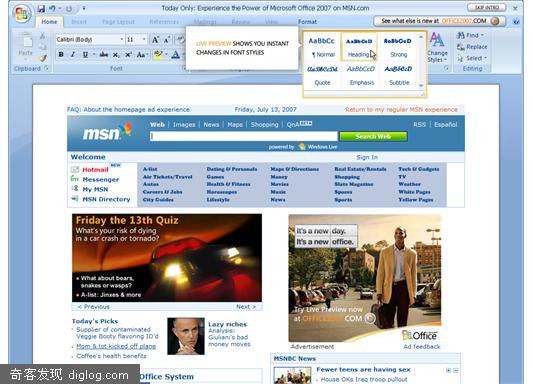Click the play icon beside OFFICE2007.COM ad

coord(370,318)
